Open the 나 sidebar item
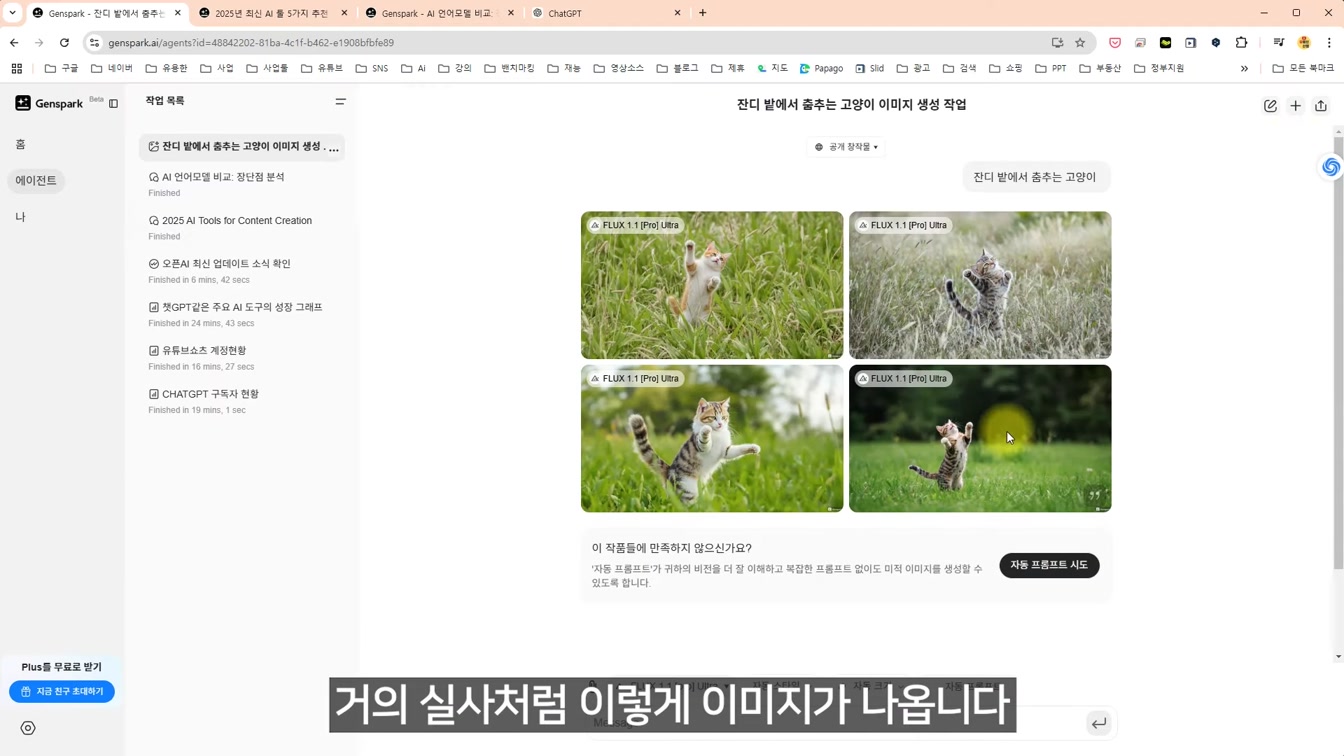This screenshot has height=756, width=1344. pyautogui.click(x=20, y=217)
